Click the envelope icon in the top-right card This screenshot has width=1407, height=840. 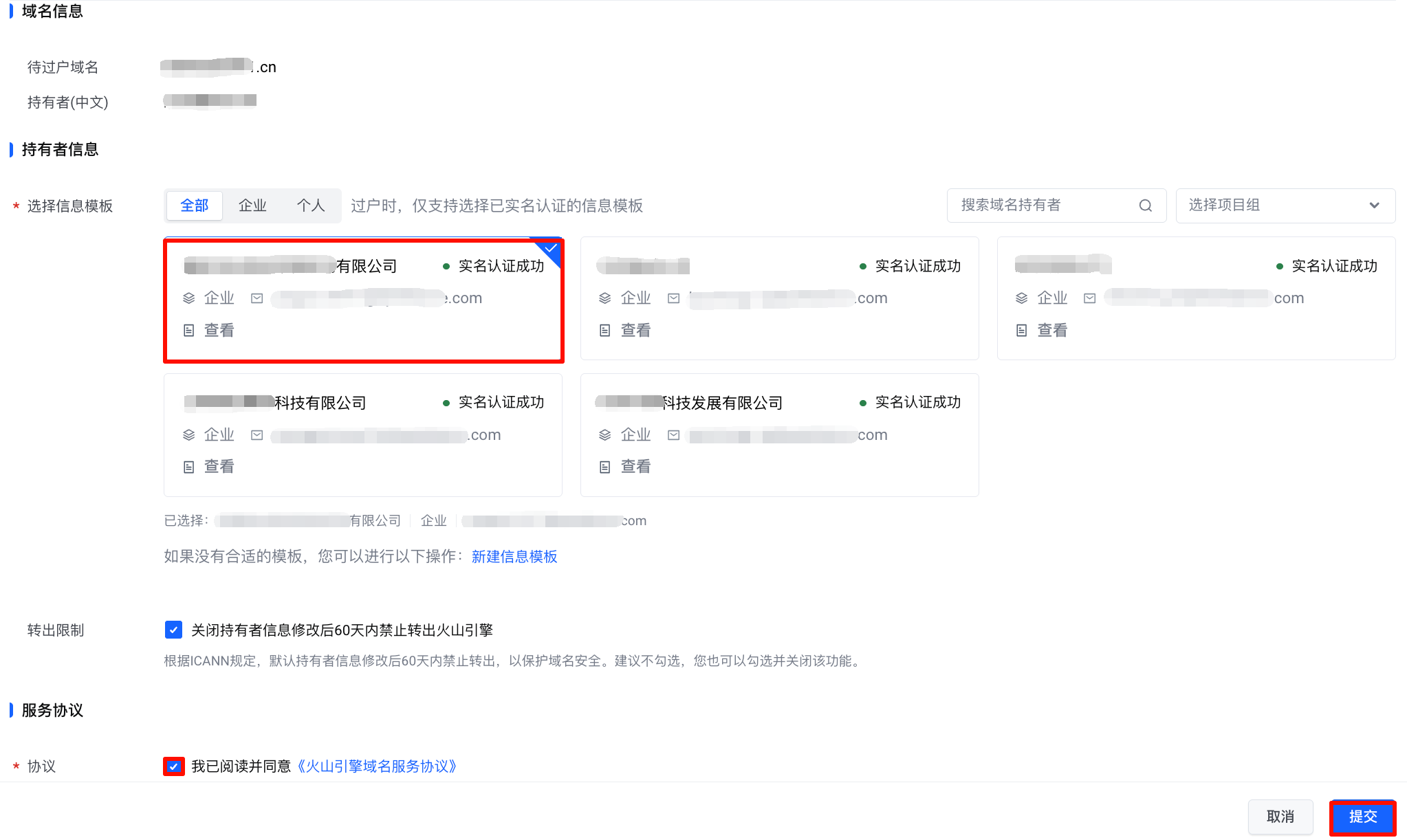1090,298
